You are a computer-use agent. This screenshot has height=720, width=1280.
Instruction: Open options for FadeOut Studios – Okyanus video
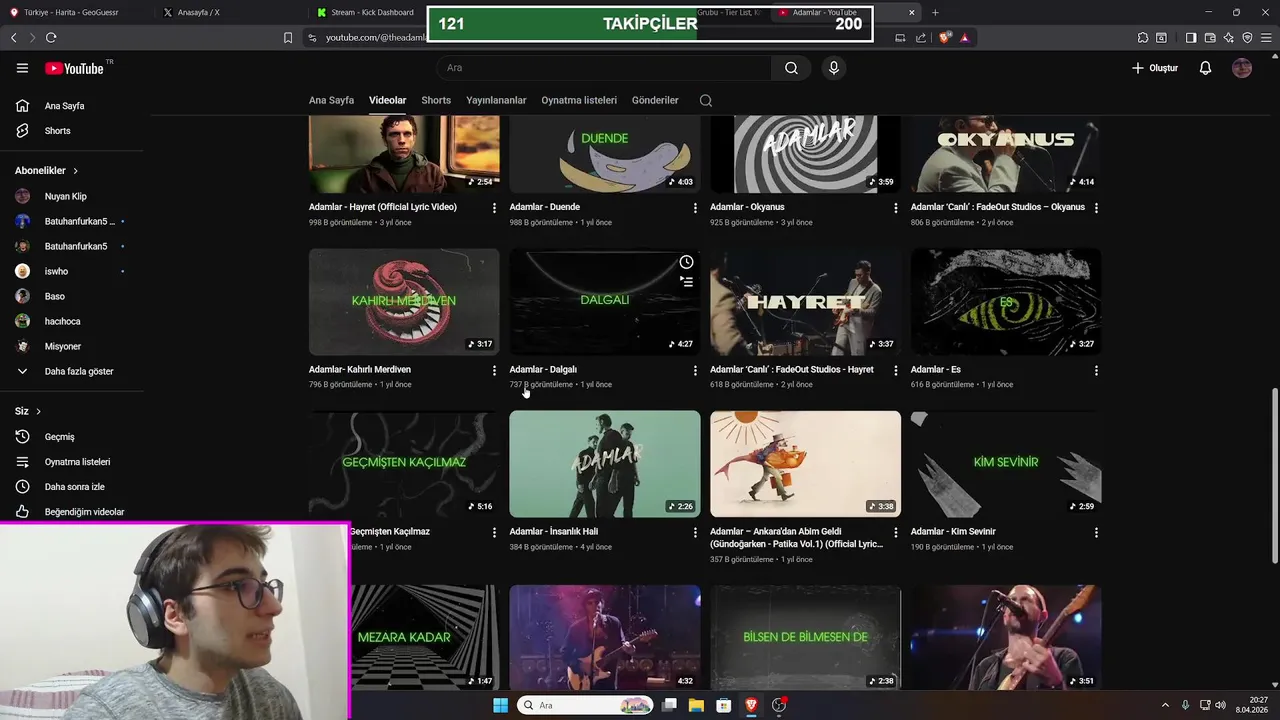pos(1096,208)
